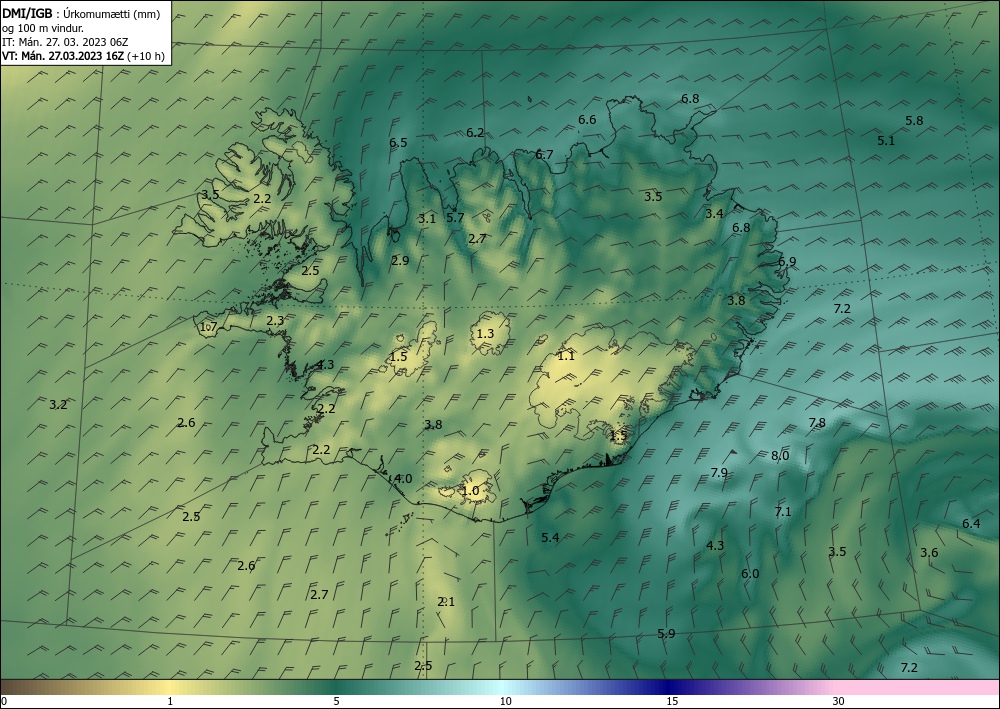The image size is (1000, 709).
Task: Select the Úrkomumætti (mm) label
Action: click(112, 14)
